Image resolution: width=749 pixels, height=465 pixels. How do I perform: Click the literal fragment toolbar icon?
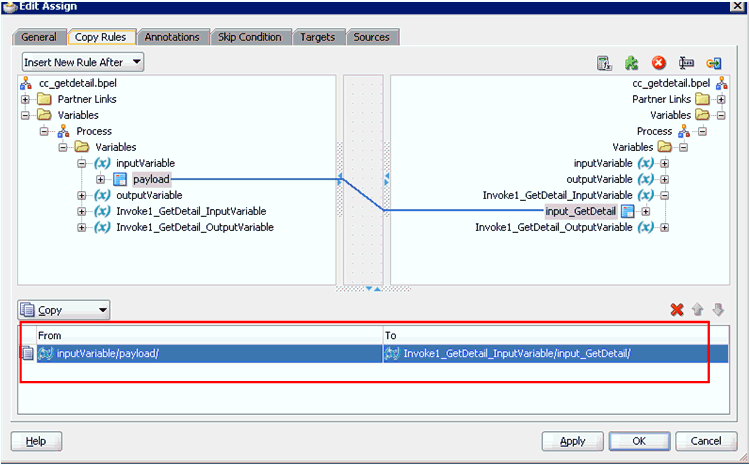click(686, 63)
